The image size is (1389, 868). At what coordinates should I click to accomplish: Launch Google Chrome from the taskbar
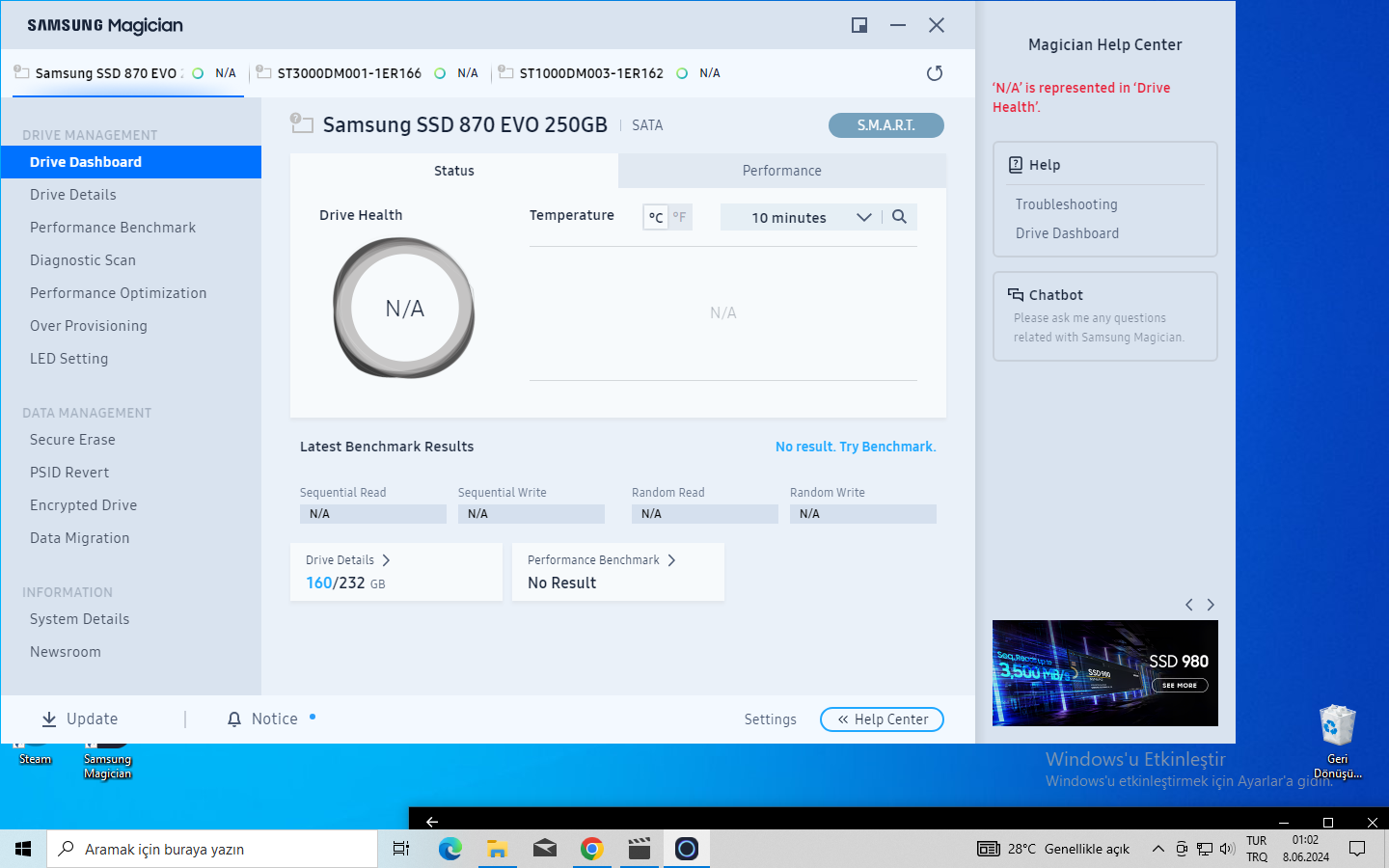pyautogui.click(x=592, y=849)
